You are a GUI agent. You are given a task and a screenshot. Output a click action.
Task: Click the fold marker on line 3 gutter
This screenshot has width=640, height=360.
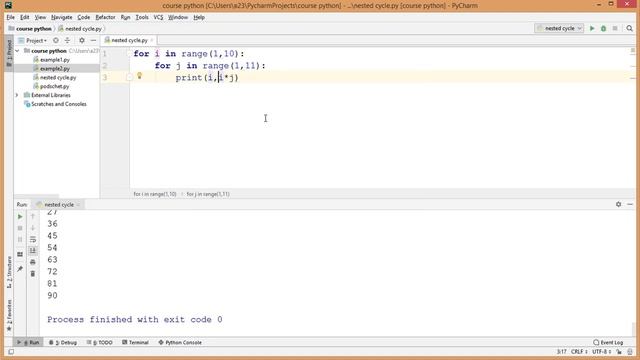129,77
